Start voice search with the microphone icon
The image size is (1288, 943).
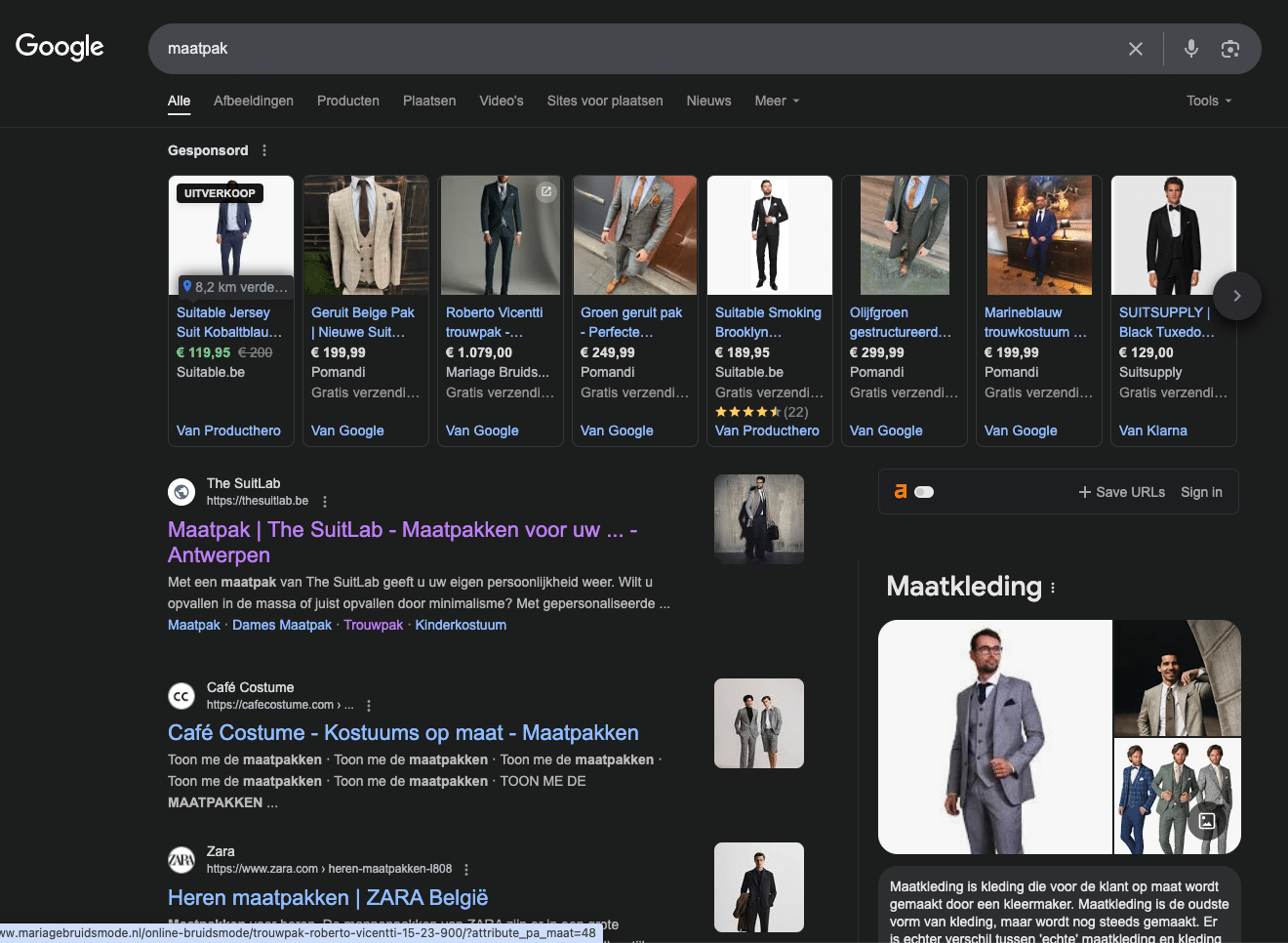coord(1191,48)
